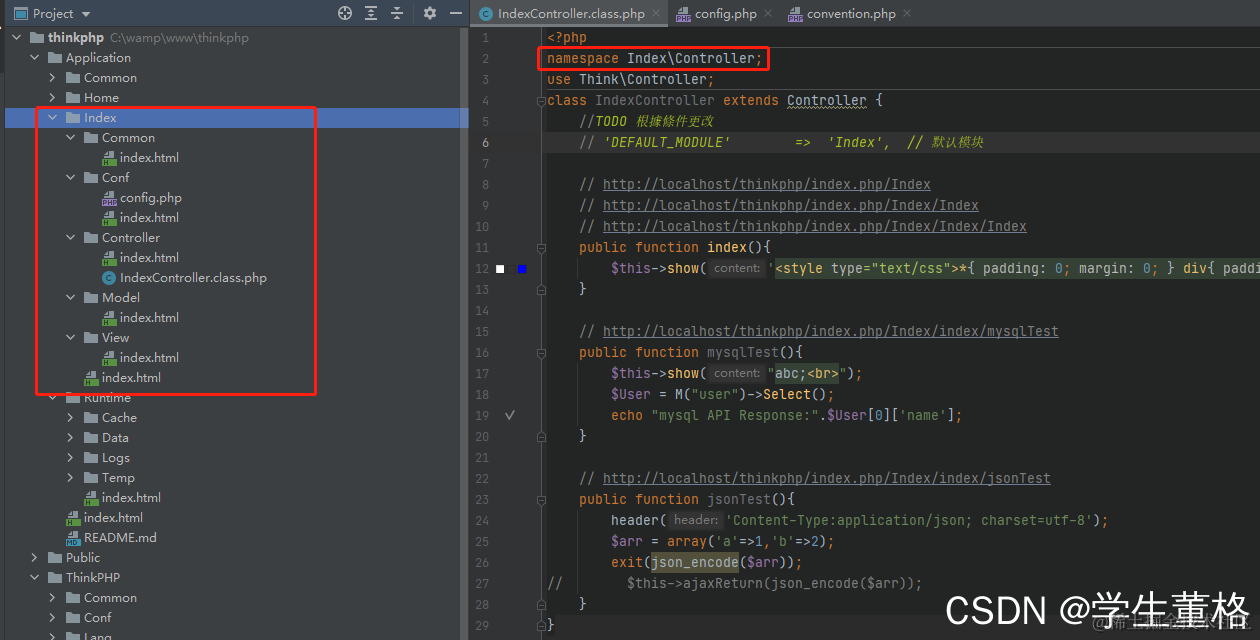Collapse the Model folder chevron

click(71, 298)
